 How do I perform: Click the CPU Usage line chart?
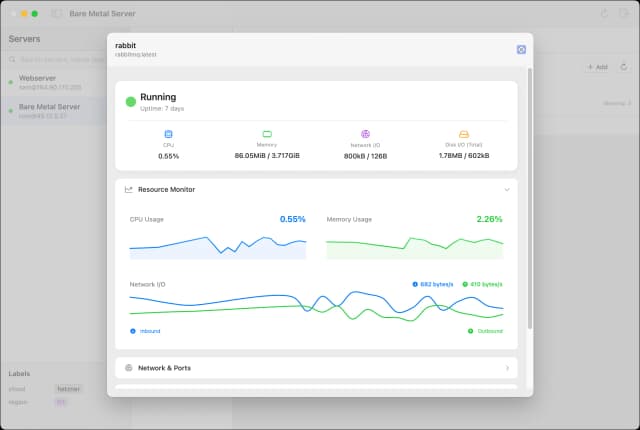(x=218, y=247)
